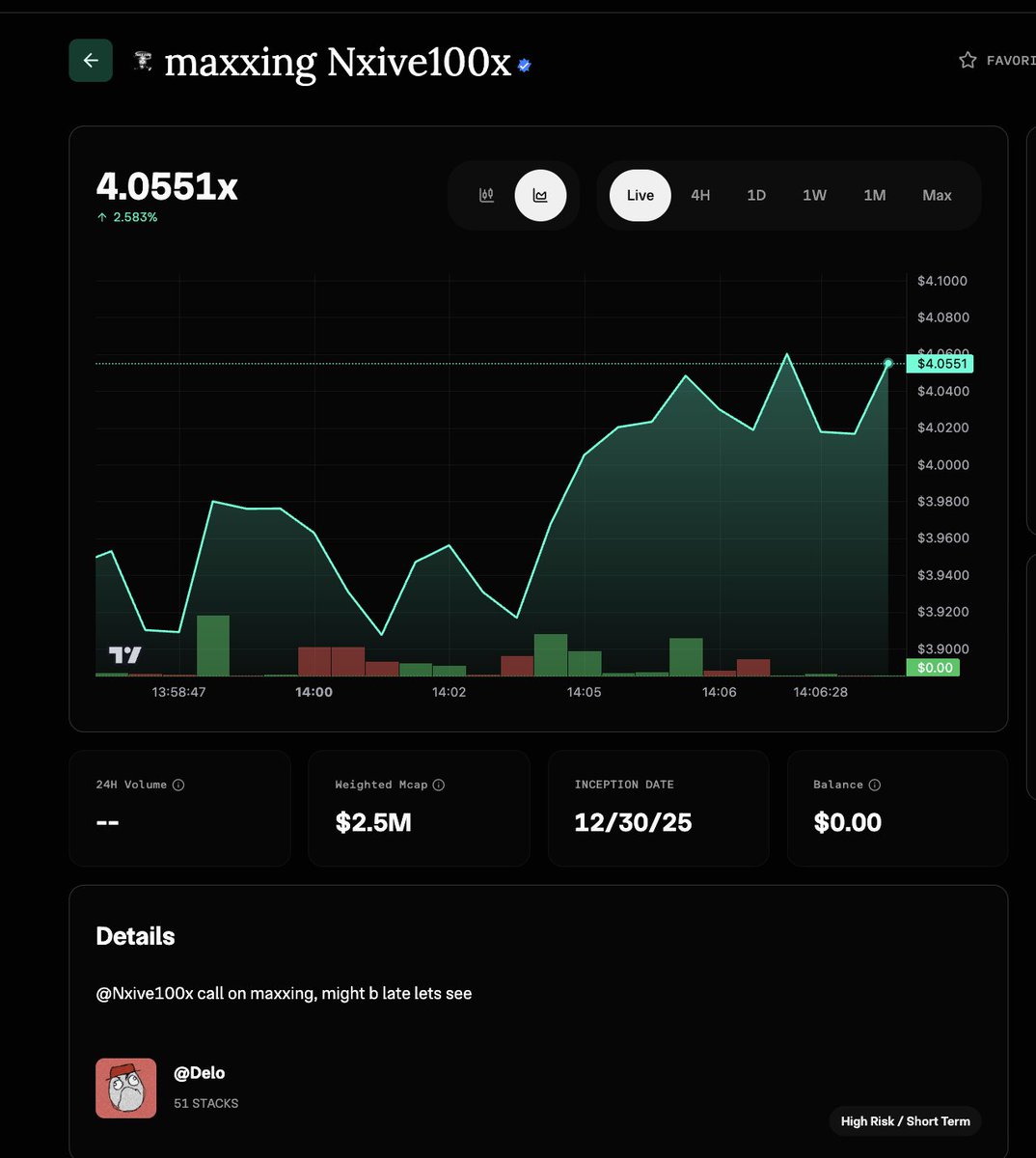Click the star to favorite this stack
The image size is (1036, 1158).
tap(967, 59)
